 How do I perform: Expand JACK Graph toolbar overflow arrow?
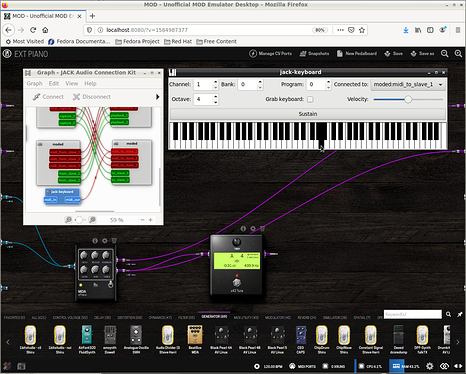[158, 97]
